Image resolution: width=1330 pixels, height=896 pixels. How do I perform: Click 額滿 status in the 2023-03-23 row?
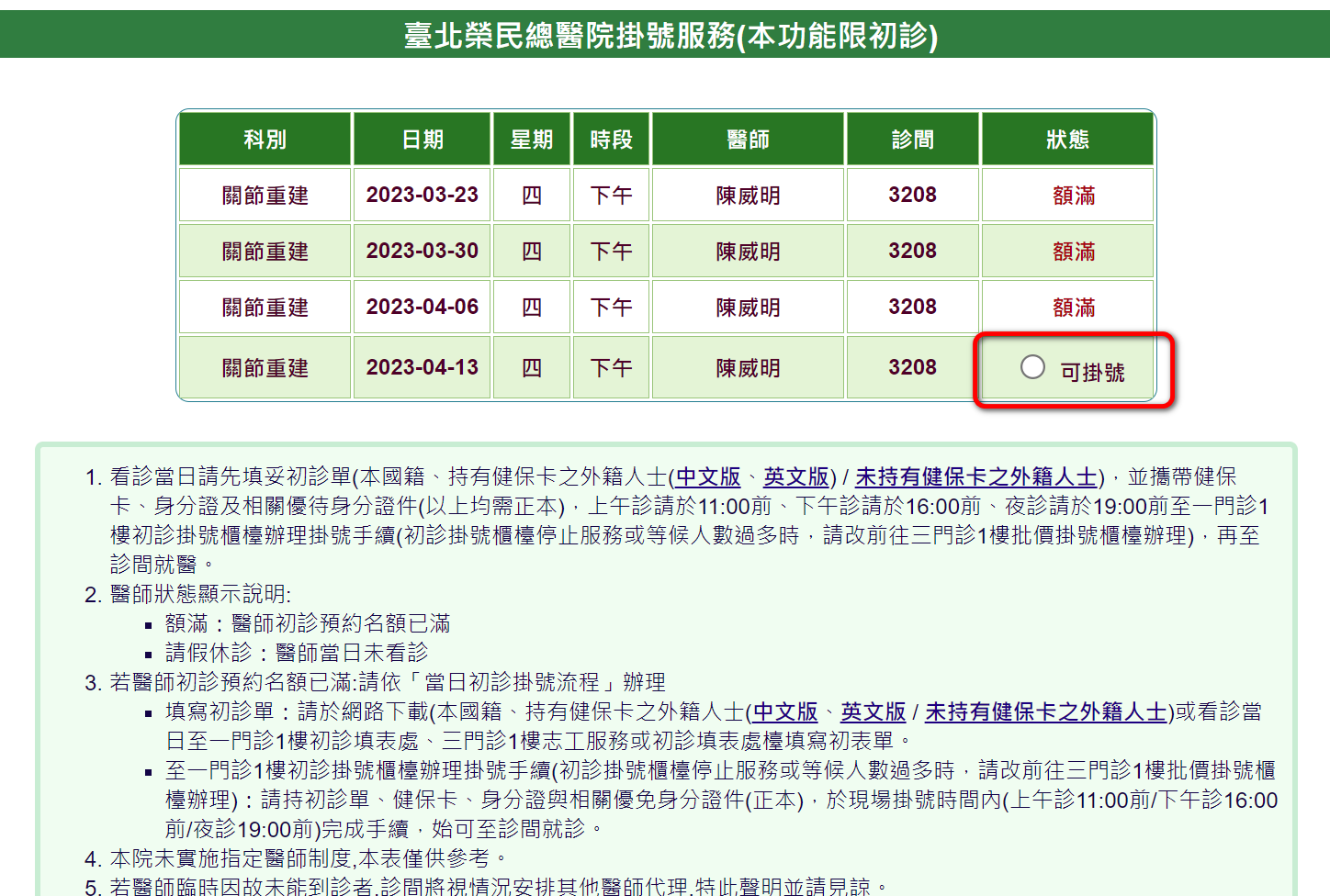click(x=1074, y=196)
